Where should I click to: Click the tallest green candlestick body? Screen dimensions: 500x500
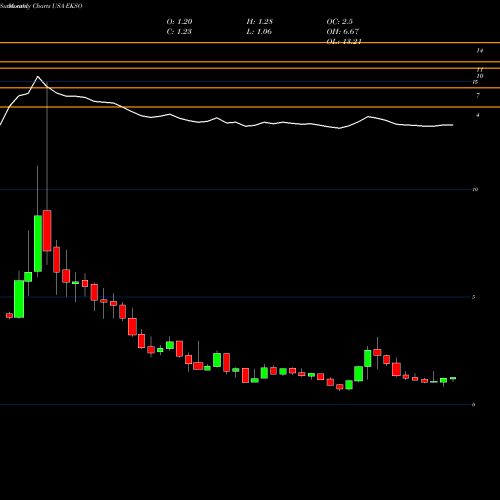[38, 243]
